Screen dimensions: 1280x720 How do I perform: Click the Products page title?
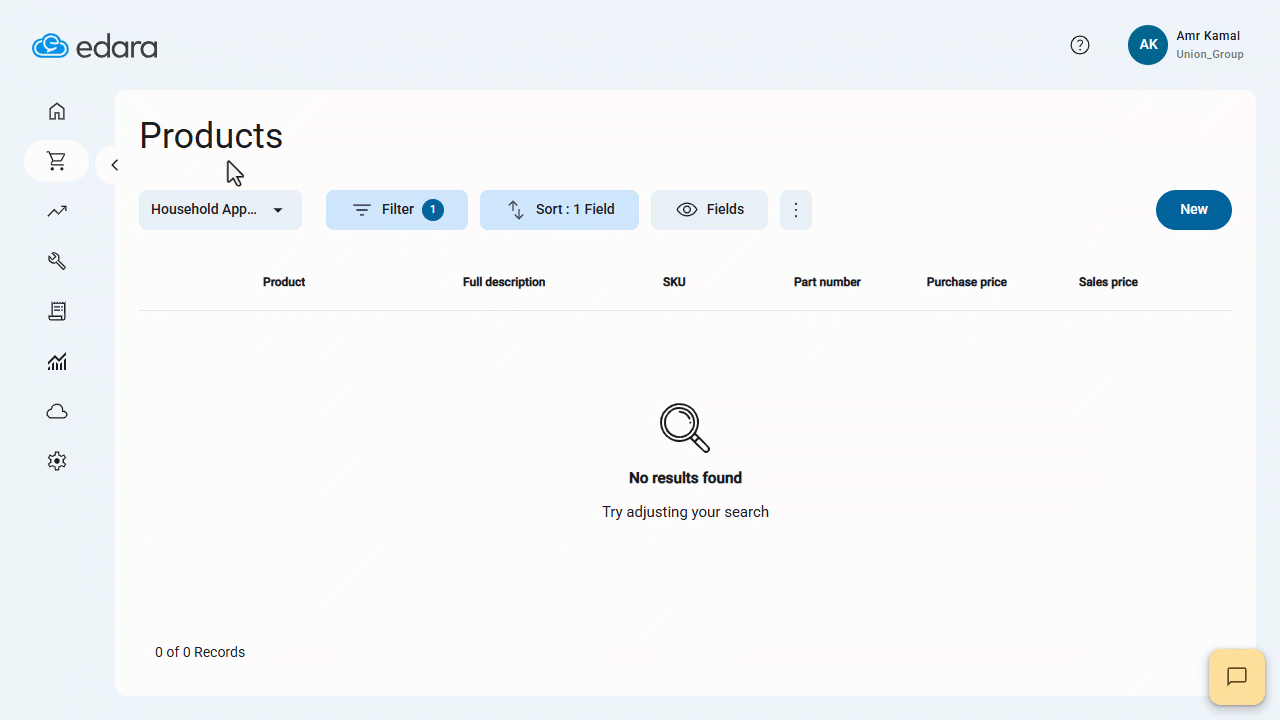[211, 135]
